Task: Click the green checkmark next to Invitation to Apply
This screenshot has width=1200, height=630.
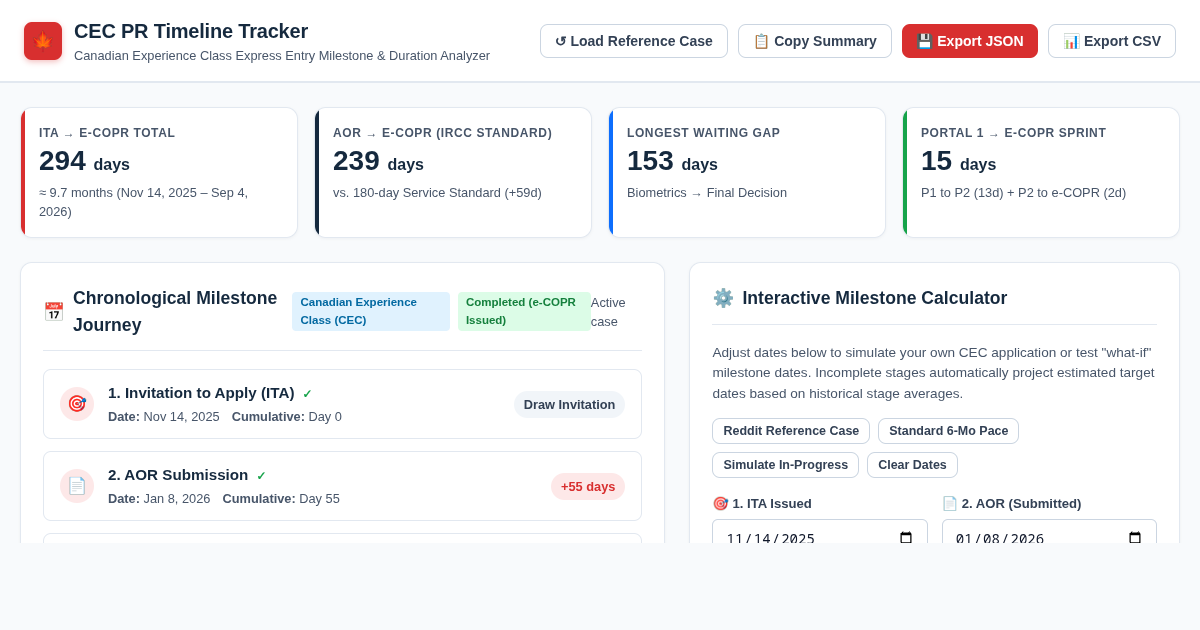Action: [x=307, y=394]
